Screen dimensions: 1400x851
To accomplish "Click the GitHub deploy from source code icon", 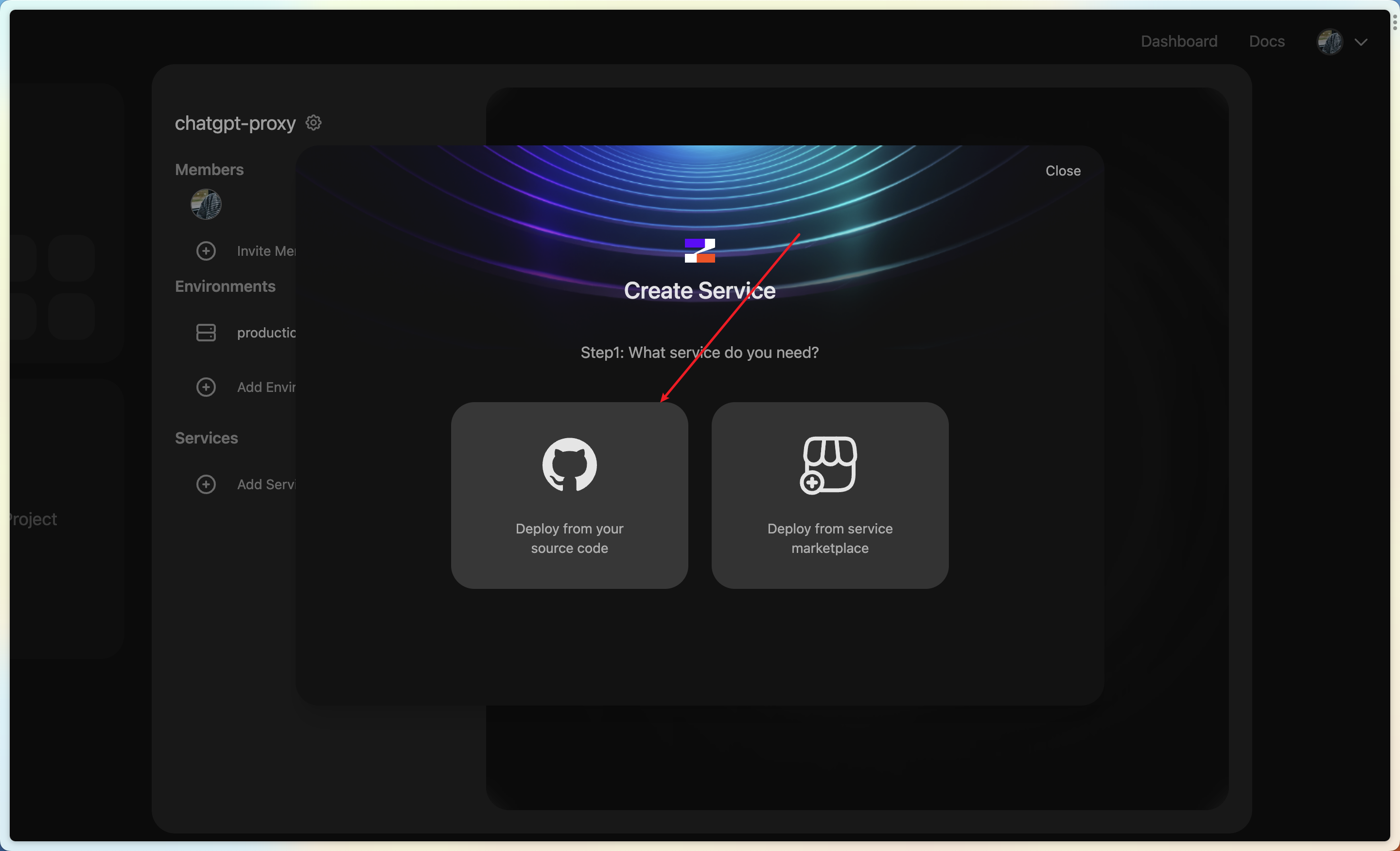I will 569,464.
